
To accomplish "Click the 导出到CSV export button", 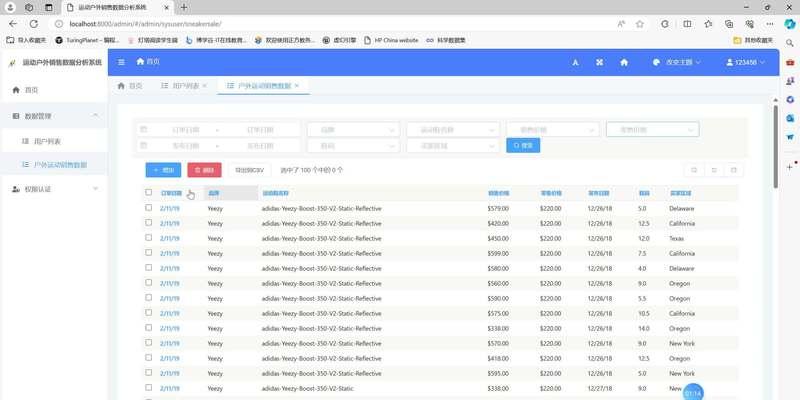I will [x=249, y=170].
